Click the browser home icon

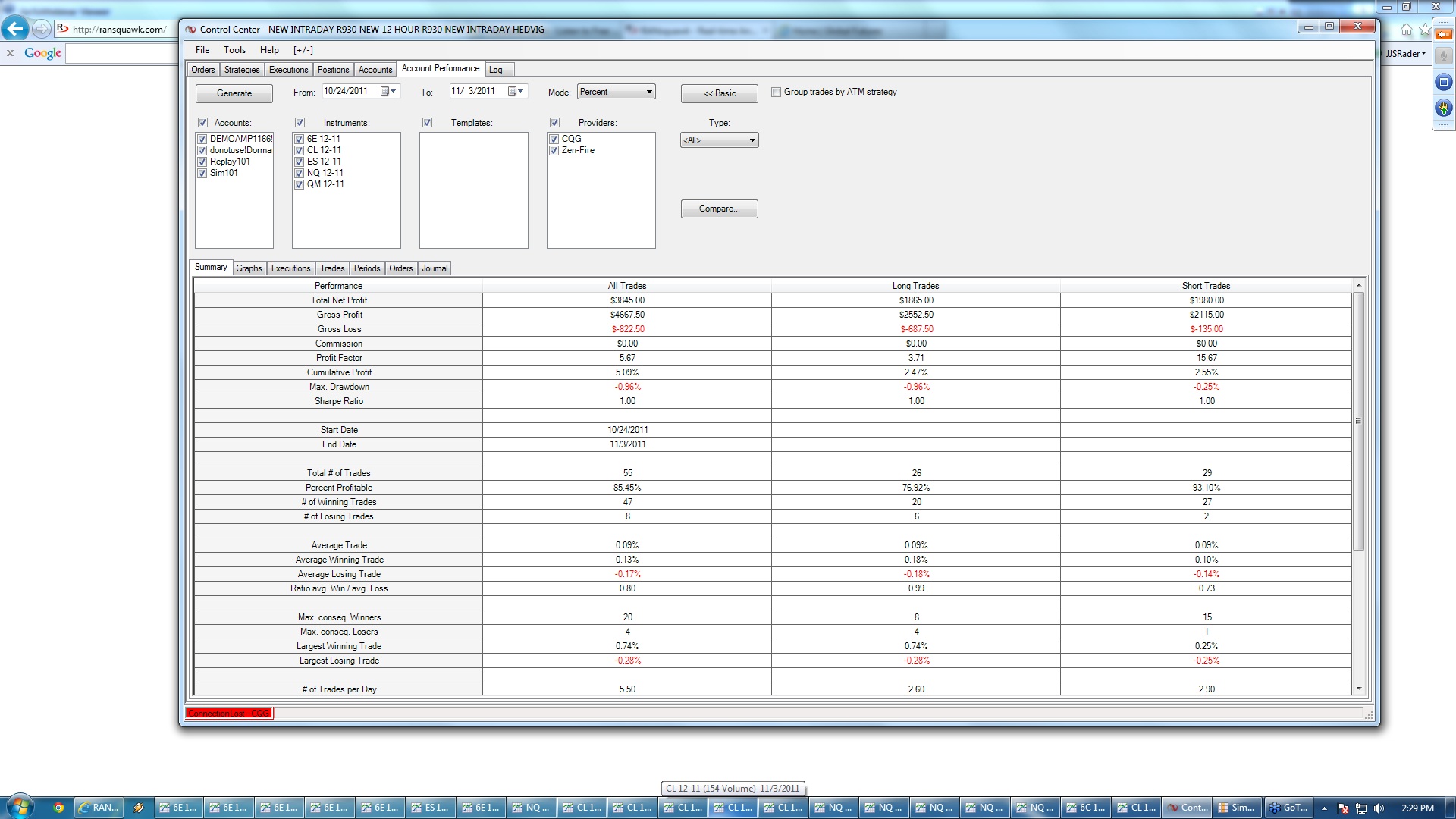[1407, 30]
